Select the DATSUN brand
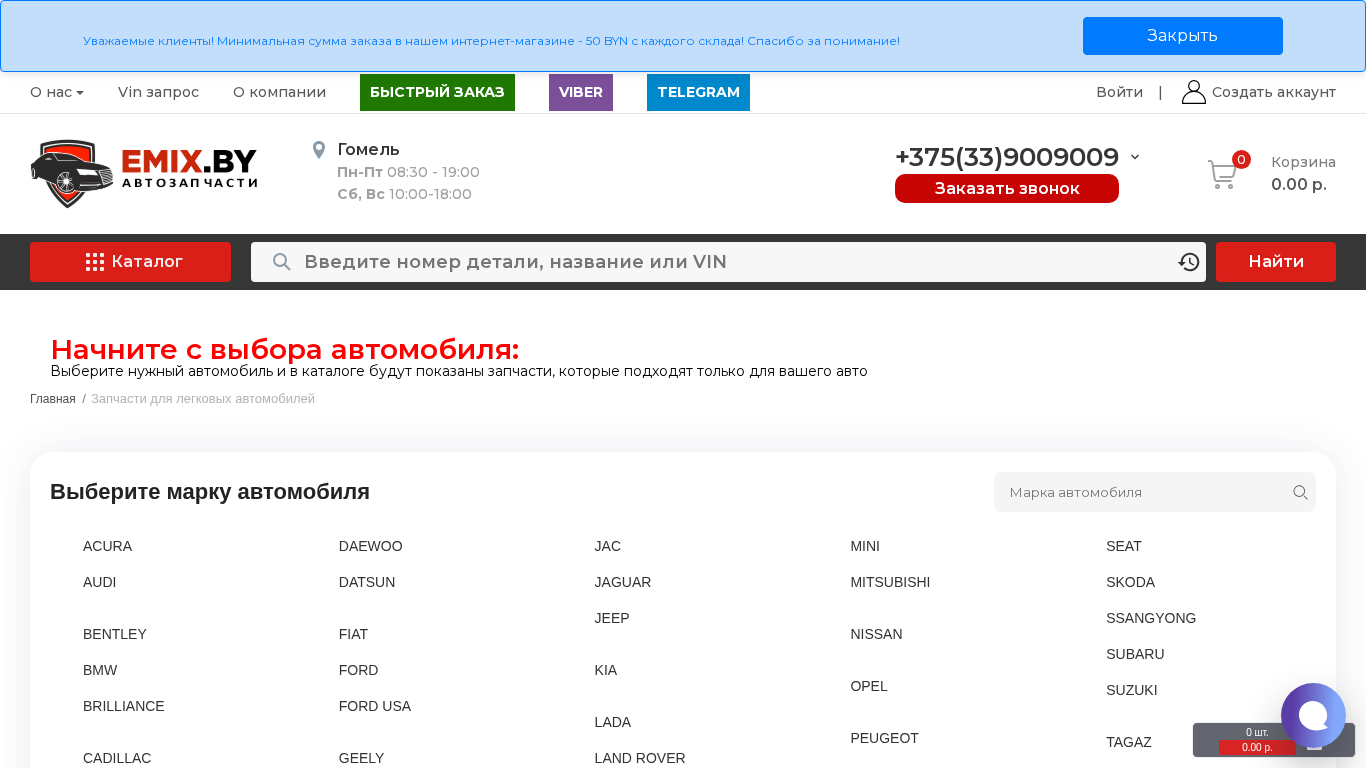The height and width of the screenshot is (768, 1366). point(367,582)
